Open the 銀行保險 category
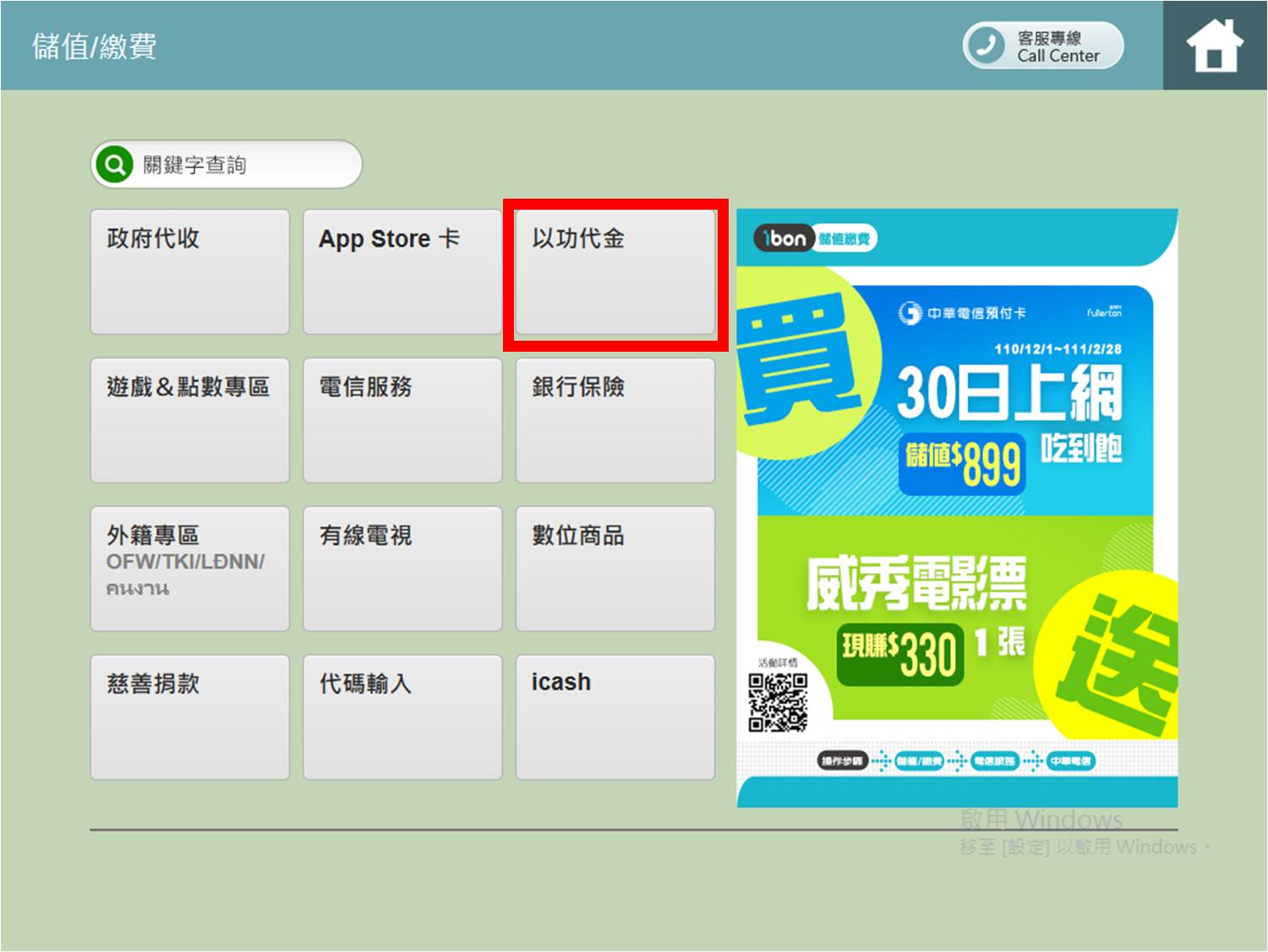Viewport: 1268px width, 952px height. tap(615, 420)
